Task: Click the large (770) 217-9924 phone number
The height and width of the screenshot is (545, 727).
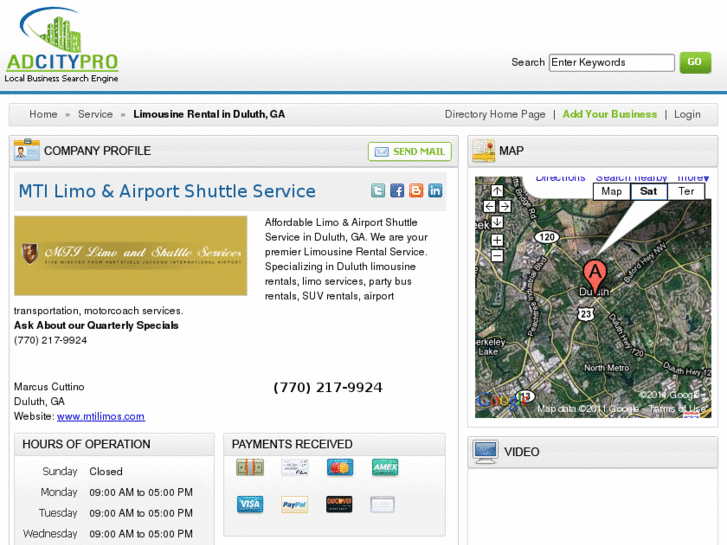Action: tap(328, 387)
